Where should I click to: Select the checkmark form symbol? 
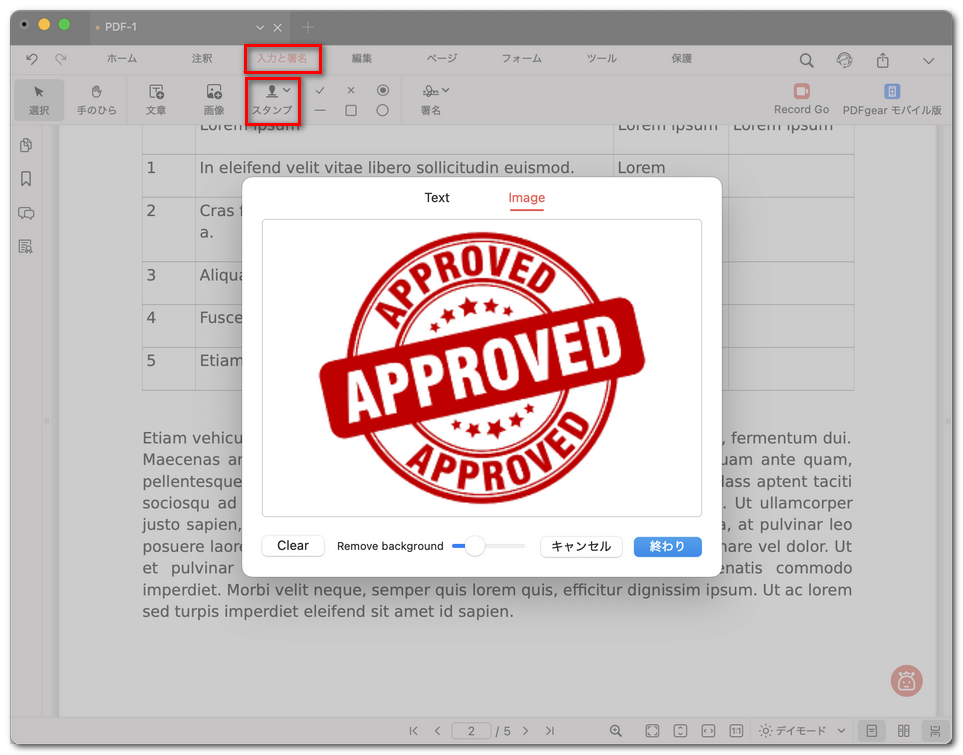coord(320,91)
